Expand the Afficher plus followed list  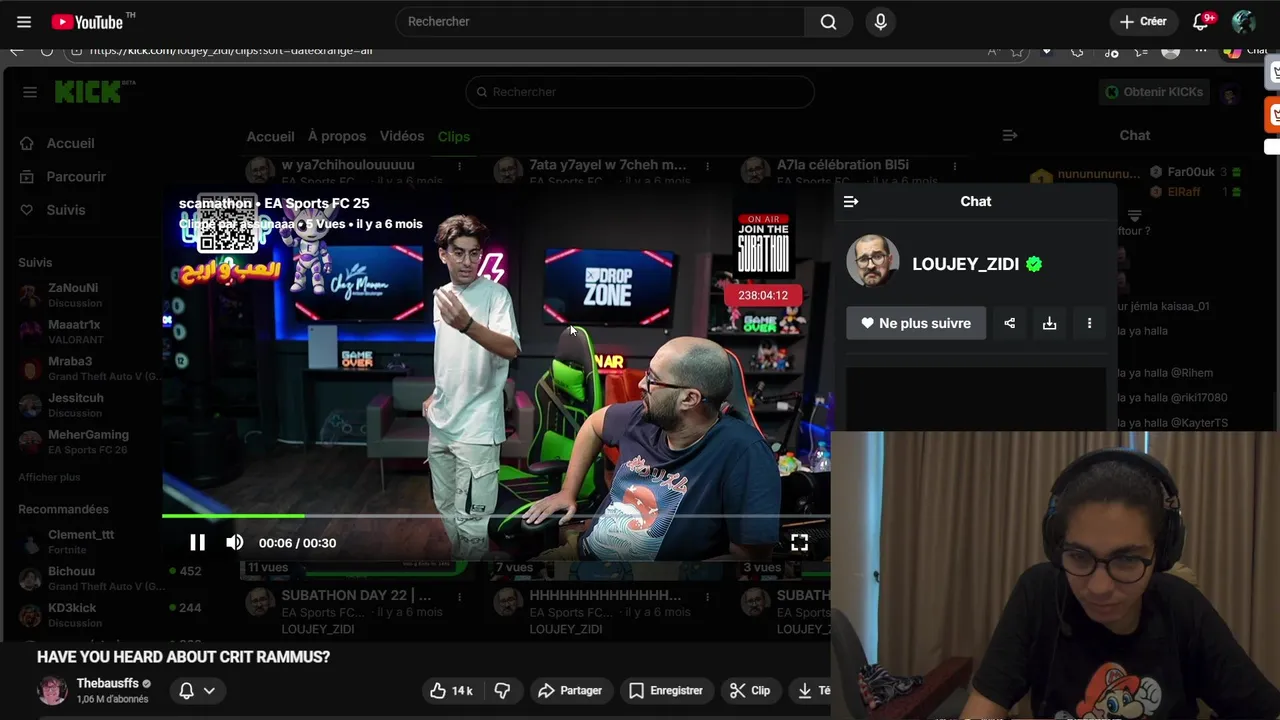(49, 477)
